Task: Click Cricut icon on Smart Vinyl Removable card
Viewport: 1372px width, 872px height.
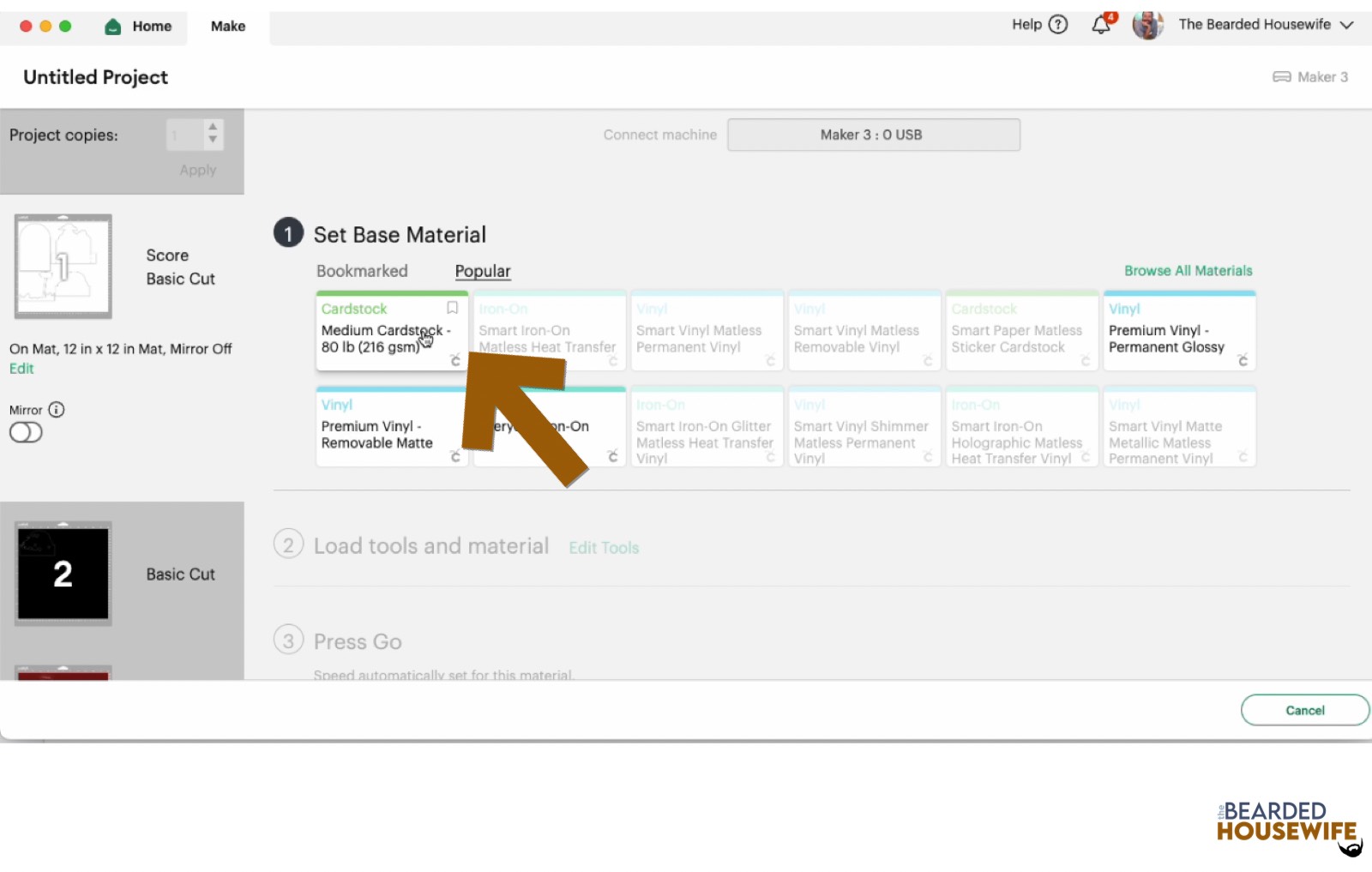Action: click(927, 361)
